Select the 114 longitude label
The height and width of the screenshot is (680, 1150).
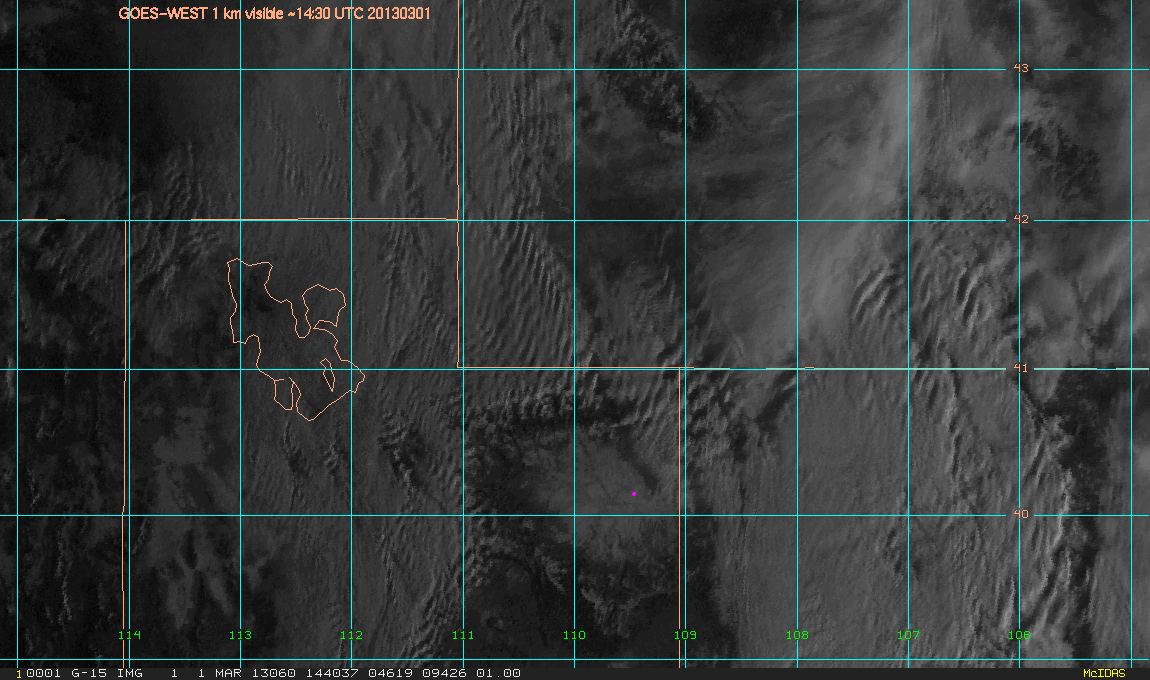click(130, 635)
